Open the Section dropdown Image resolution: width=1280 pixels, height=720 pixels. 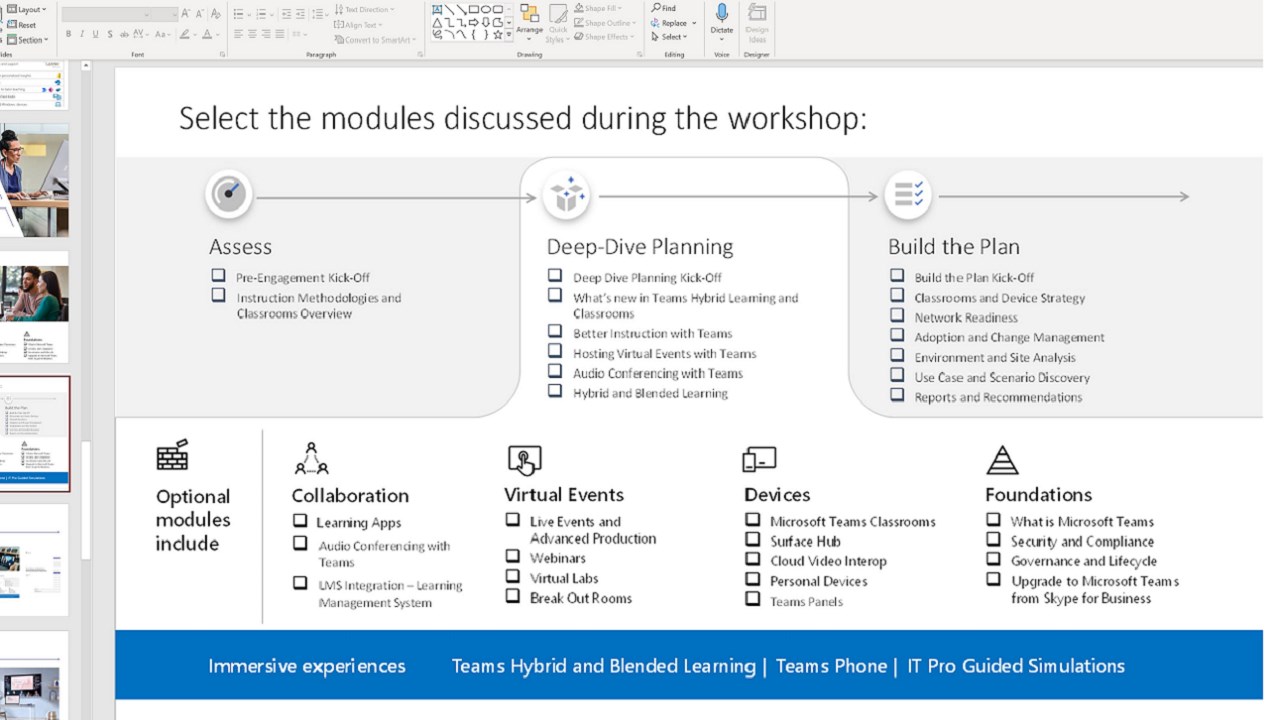[27, 40]
